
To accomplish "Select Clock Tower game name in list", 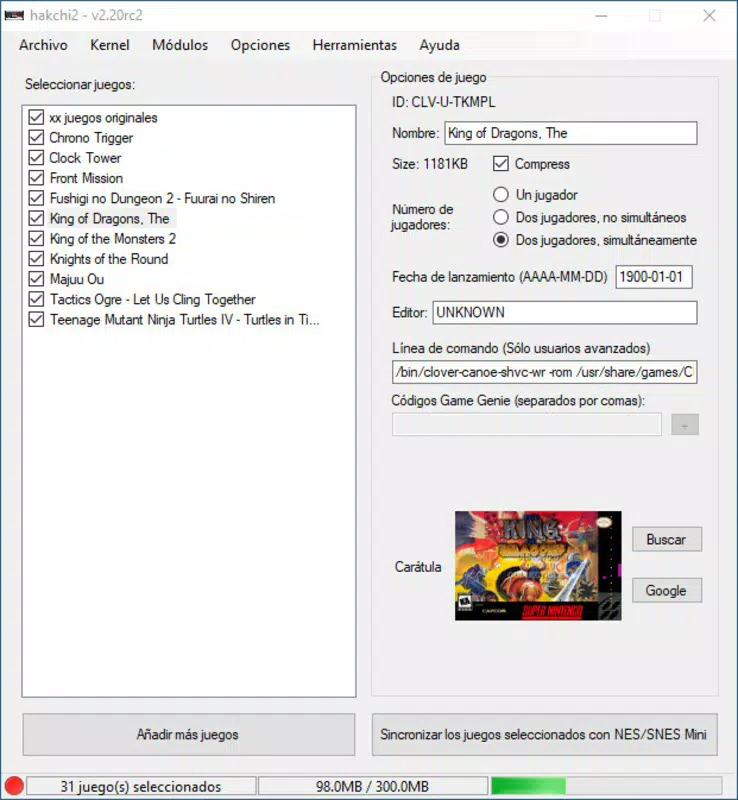I will coord(85,158).
